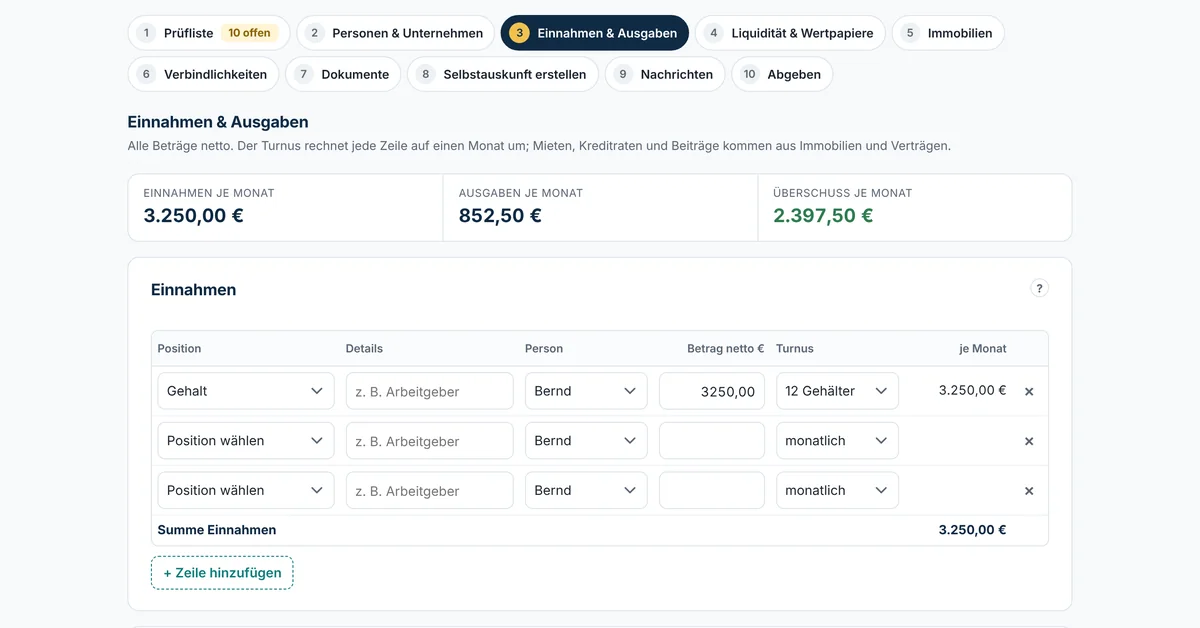Go to Selbstauskunft erstellen step
This screenshot has width=1200, height=628.
click(503, 74)
